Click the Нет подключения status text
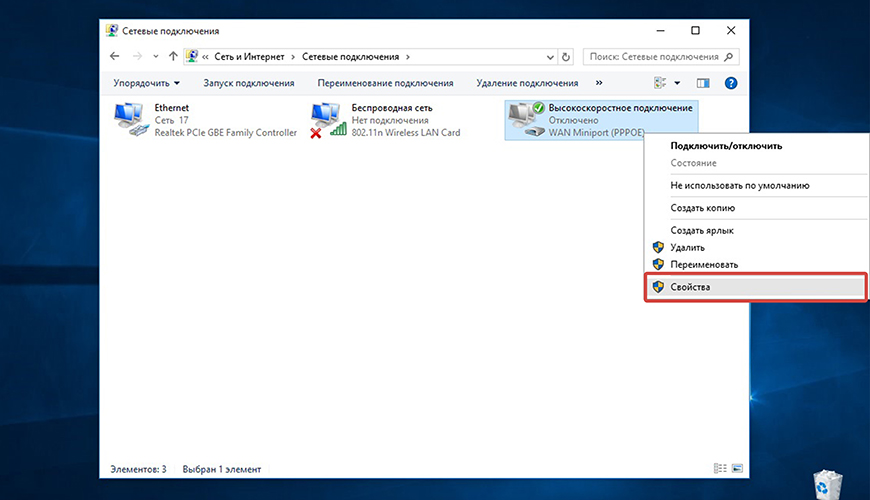 [x=390, y=120]
